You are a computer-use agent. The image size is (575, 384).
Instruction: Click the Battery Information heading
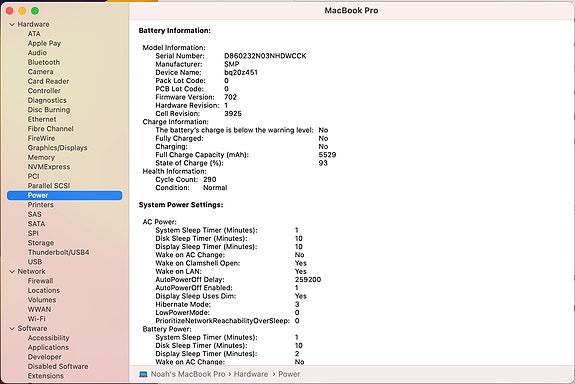click(175, 31)
